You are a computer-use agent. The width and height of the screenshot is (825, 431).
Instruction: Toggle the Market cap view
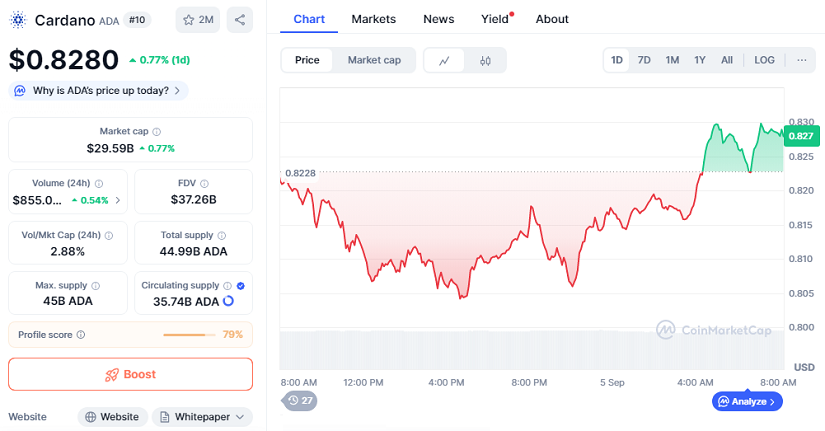(374, 60)
